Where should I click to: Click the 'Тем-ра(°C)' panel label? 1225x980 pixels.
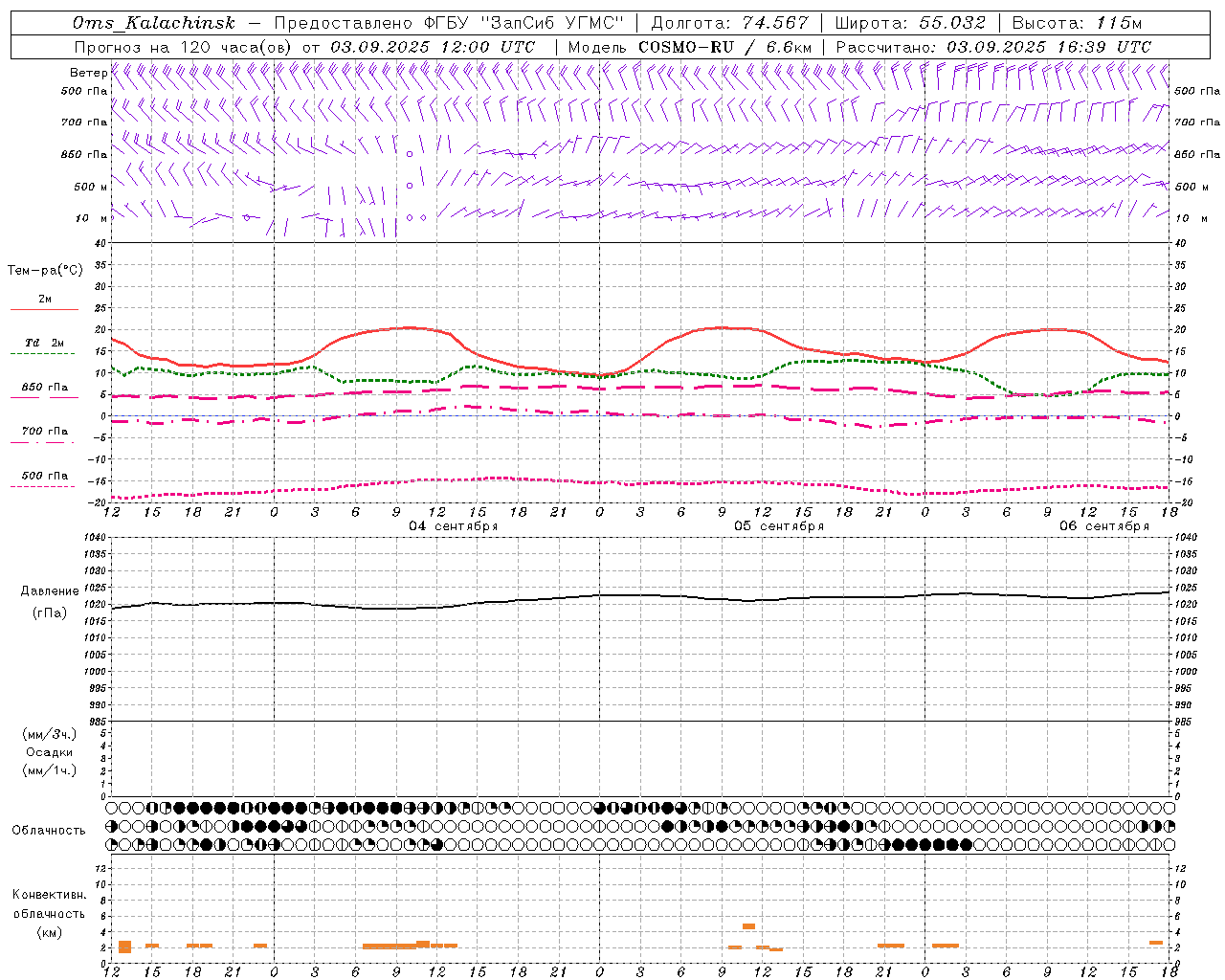(x=45, y=271)
